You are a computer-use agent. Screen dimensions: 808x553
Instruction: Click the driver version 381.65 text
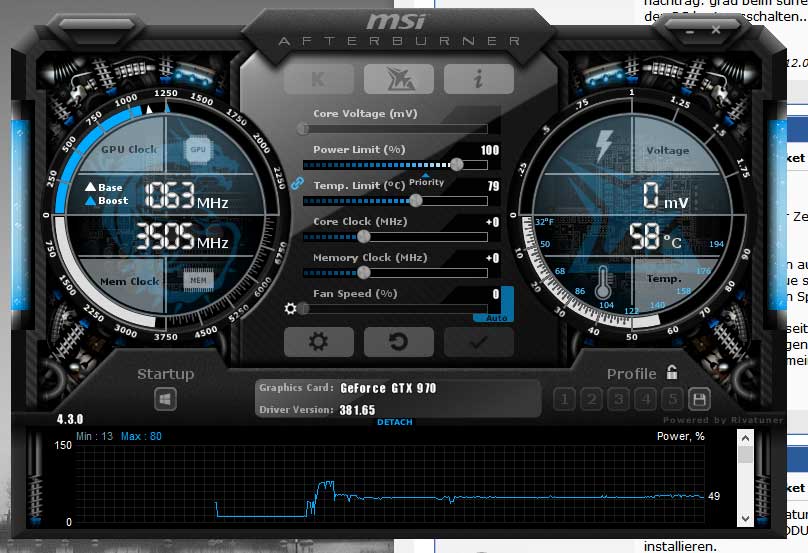pyautogui.click(x=357, y=410)
